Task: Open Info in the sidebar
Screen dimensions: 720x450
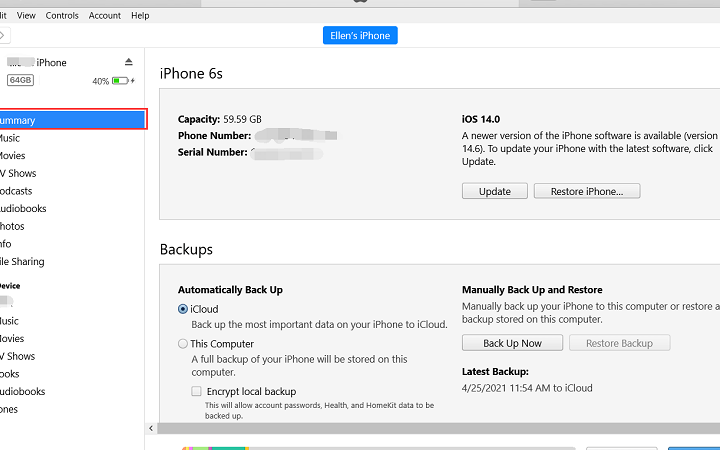Action: click(6, 244)
